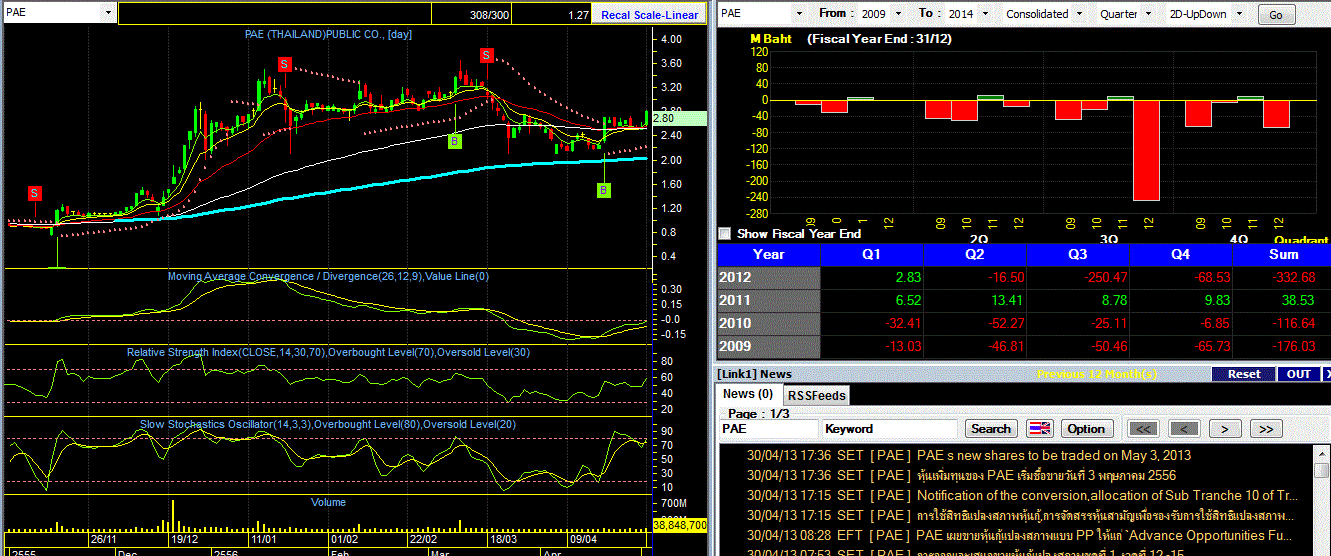The height and width of the screenshot is (556, 1331).
Task: Click the -65.73 cell for 2009 Q4
Action: coord(1181,346)
